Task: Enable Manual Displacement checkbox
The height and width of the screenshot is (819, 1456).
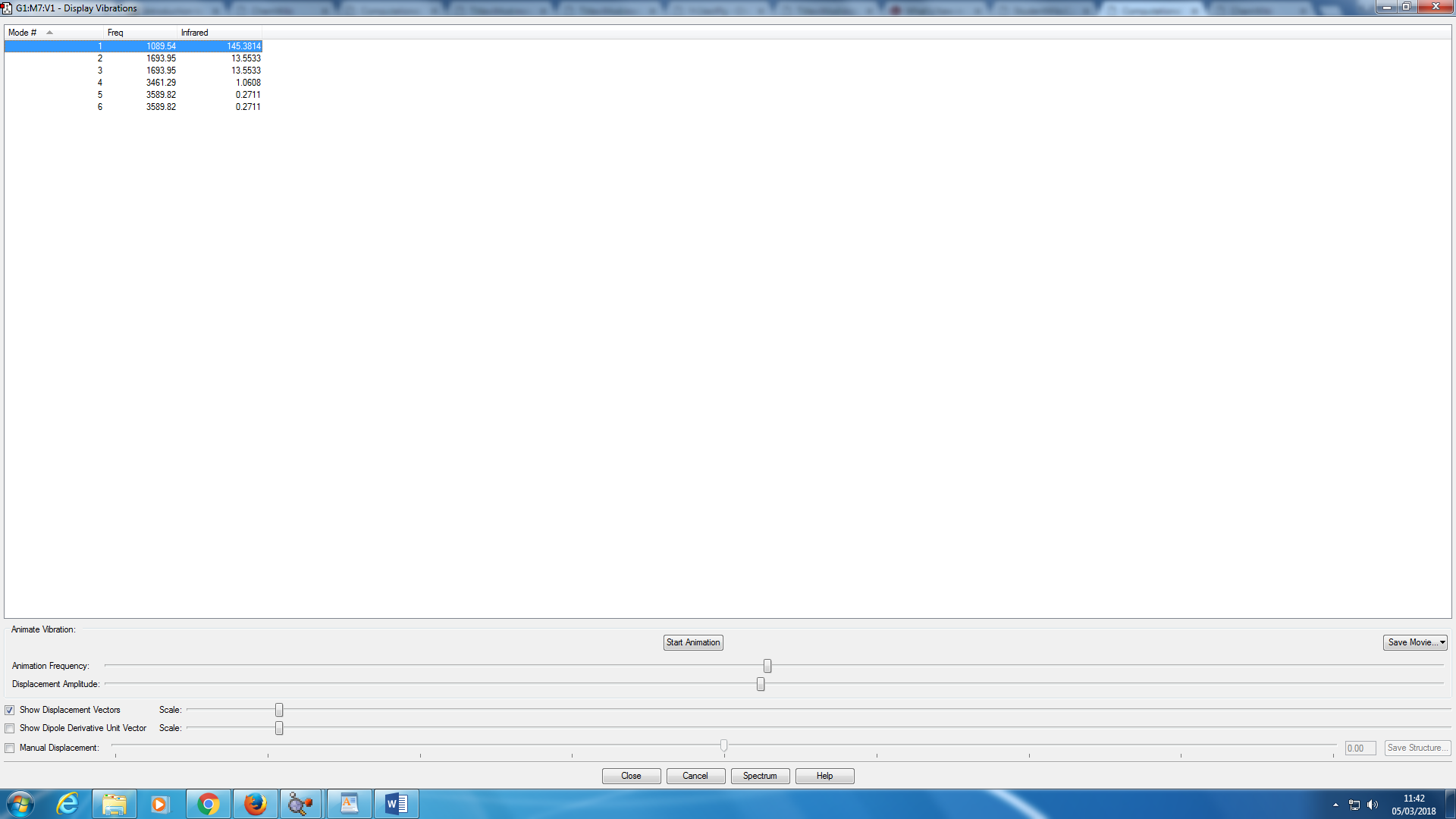Action: [x=10, y=748]
